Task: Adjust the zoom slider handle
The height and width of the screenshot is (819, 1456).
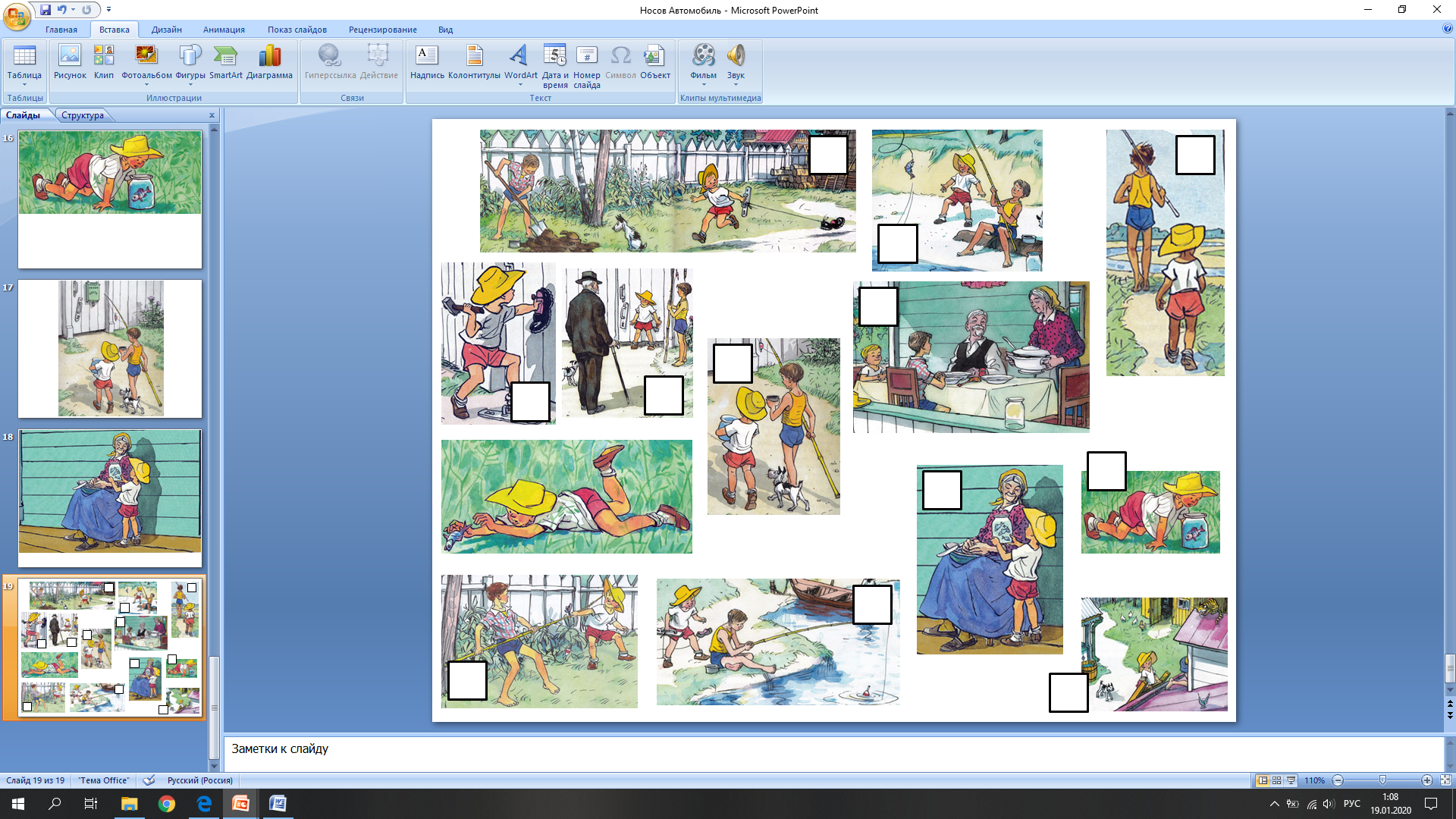Action: [x=1382, y=780]
